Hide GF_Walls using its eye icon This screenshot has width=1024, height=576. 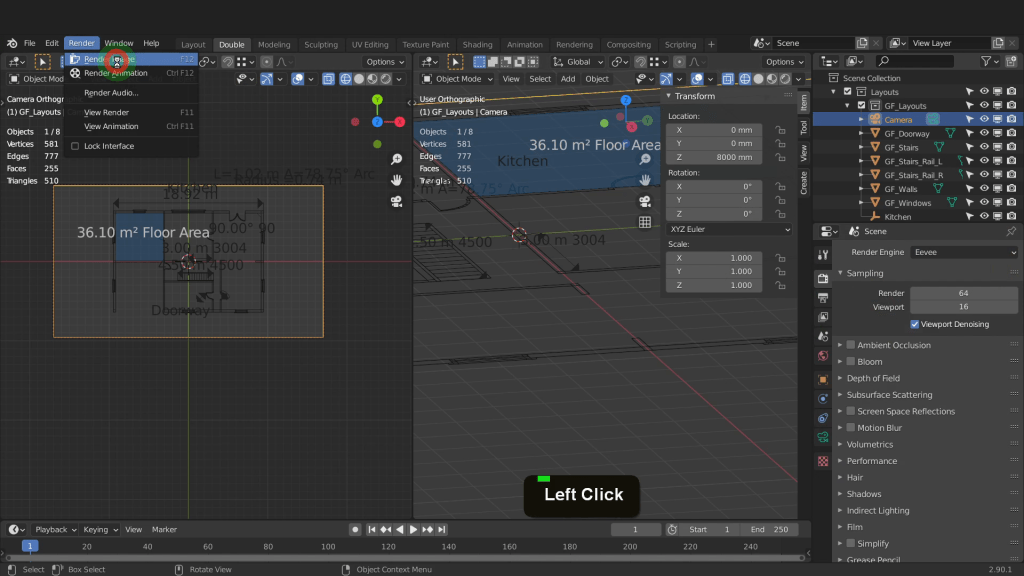coord(984,189)
